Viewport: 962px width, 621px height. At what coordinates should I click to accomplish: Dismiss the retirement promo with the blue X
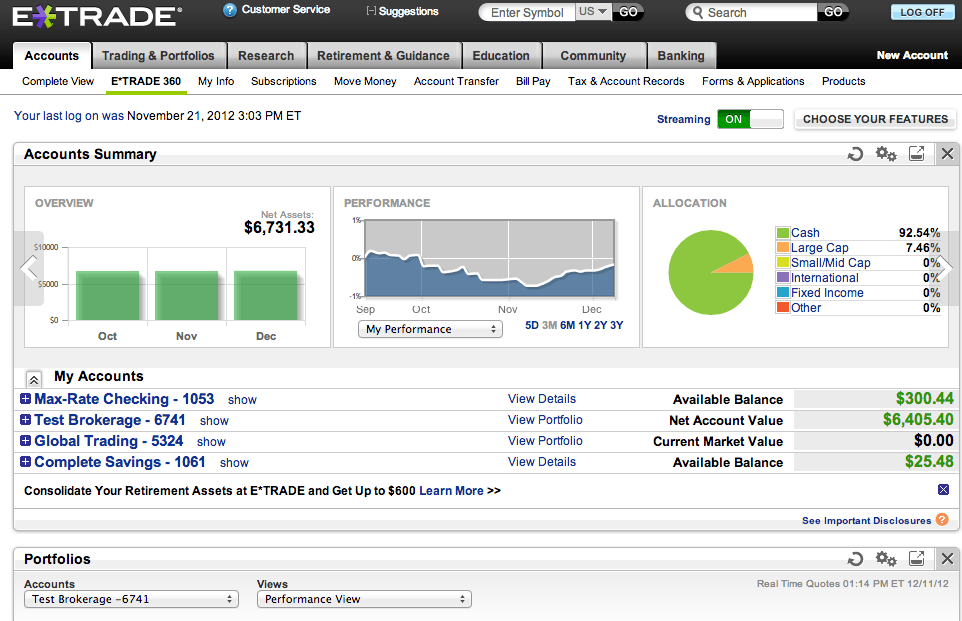click(942, 490)
